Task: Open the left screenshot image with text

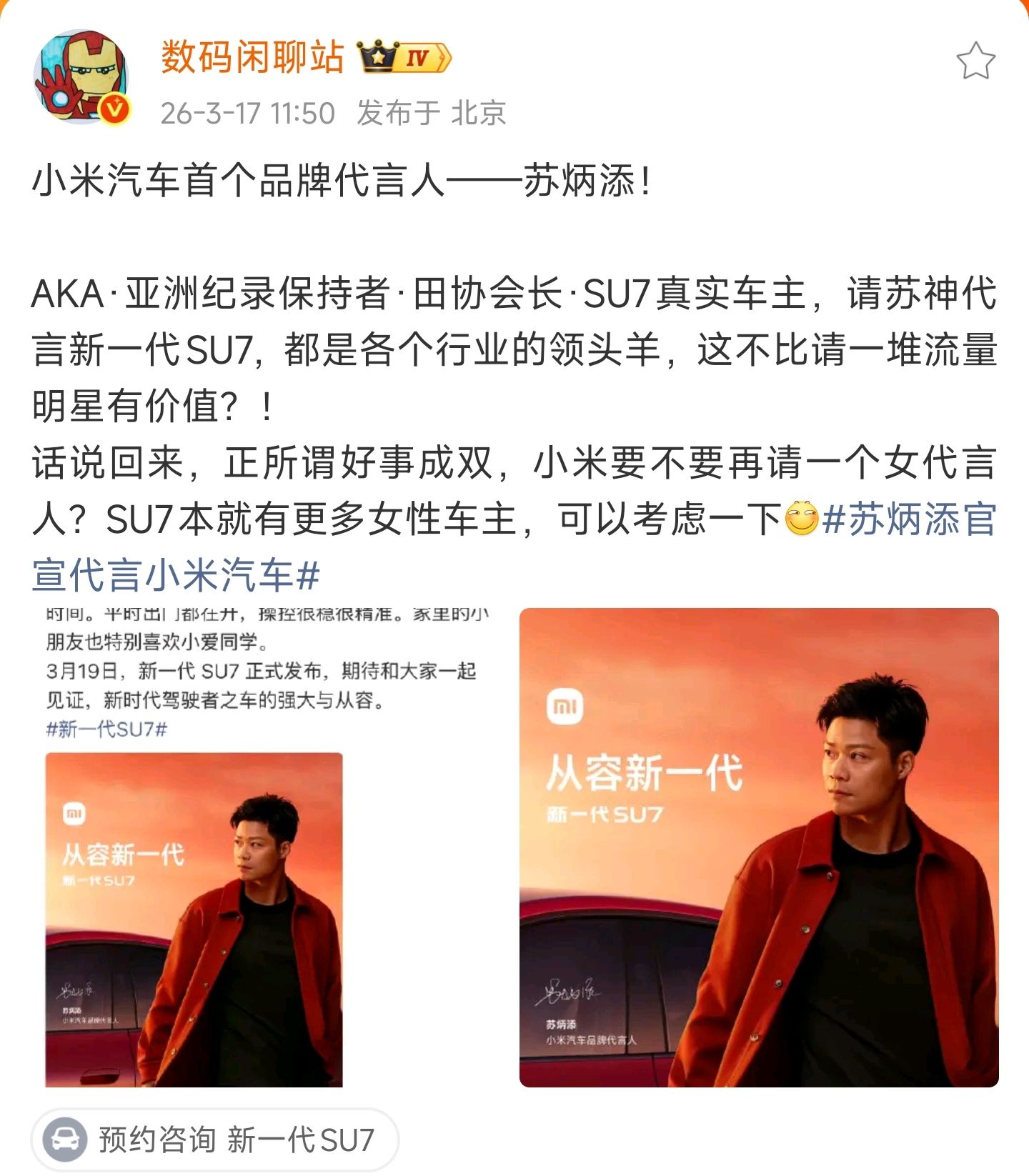Action: tap(268, 847)
